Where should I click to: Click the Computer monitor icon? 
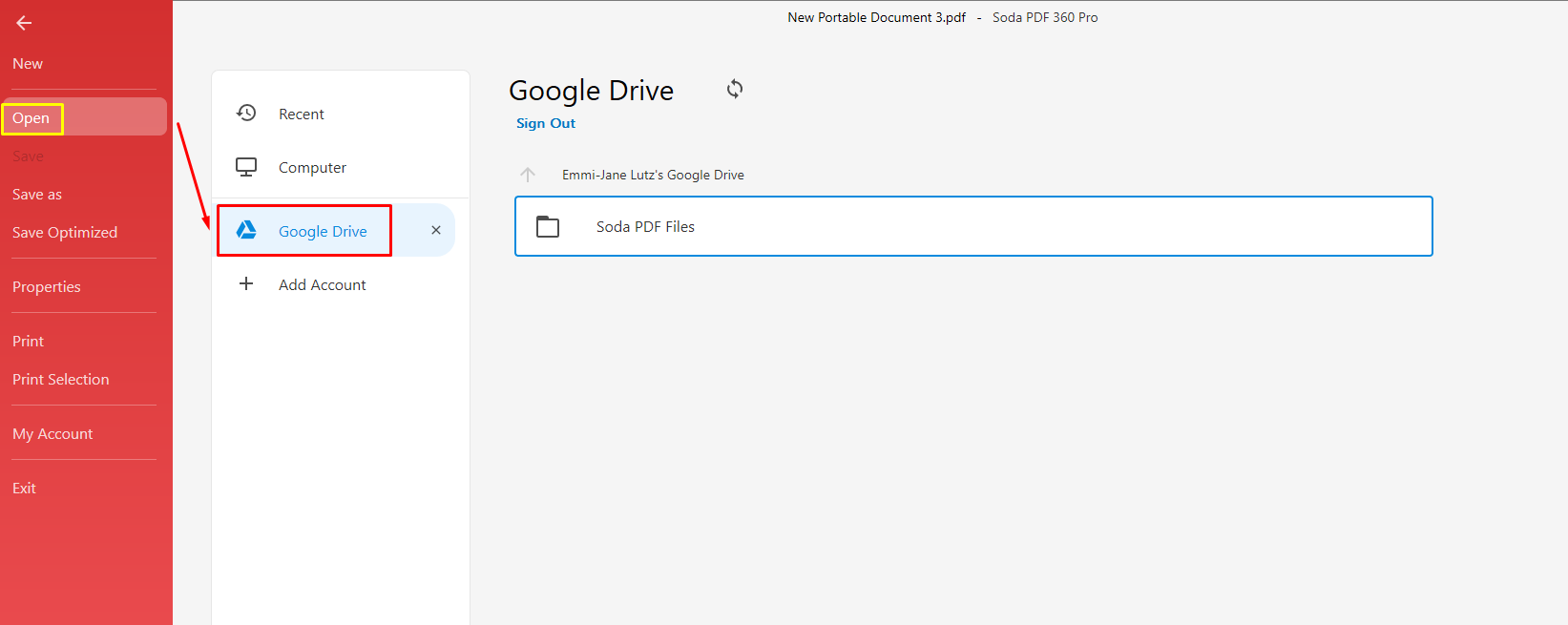(x=246, y=167)
